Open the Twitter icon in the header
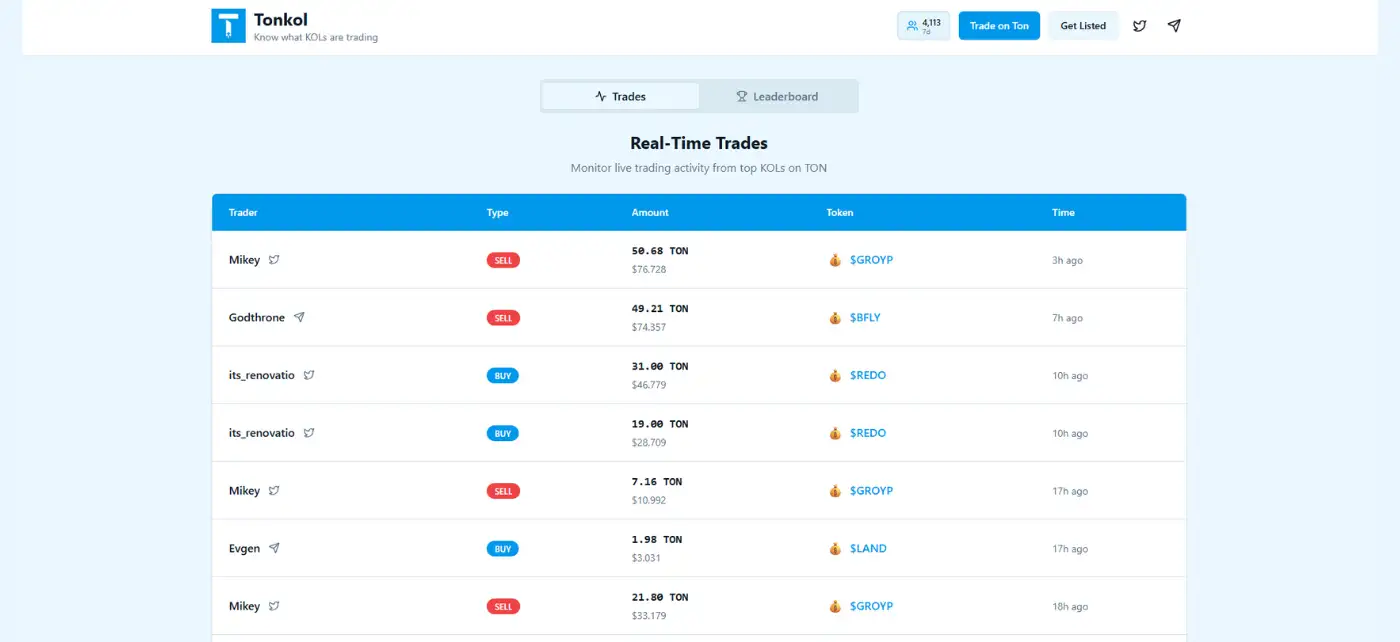This screenshot has height=642, width=1400. pos(1139,26)
